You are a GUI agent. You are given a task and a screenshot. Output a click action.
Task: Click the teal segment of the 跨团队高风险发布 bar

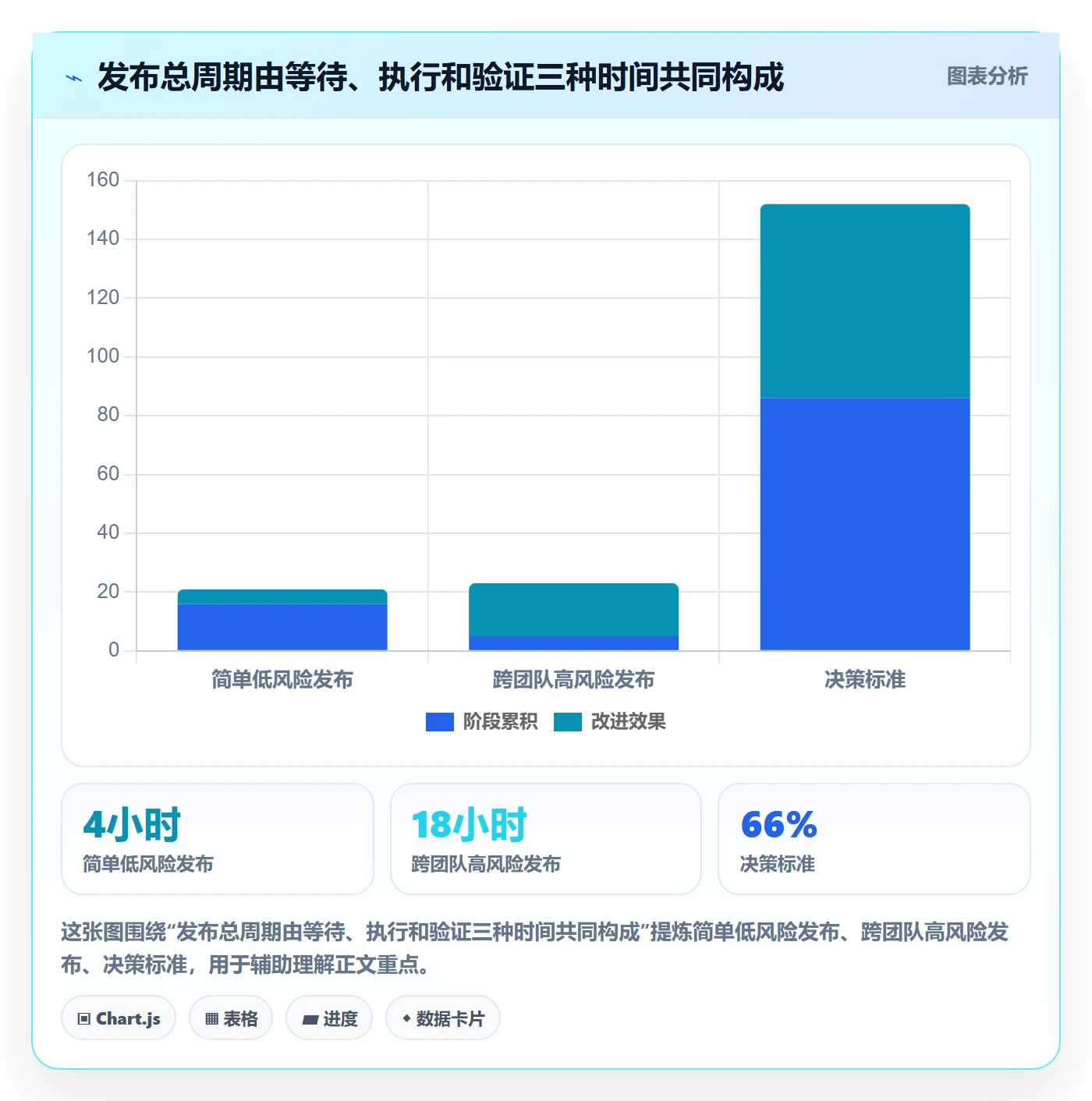tap(573, 610)
